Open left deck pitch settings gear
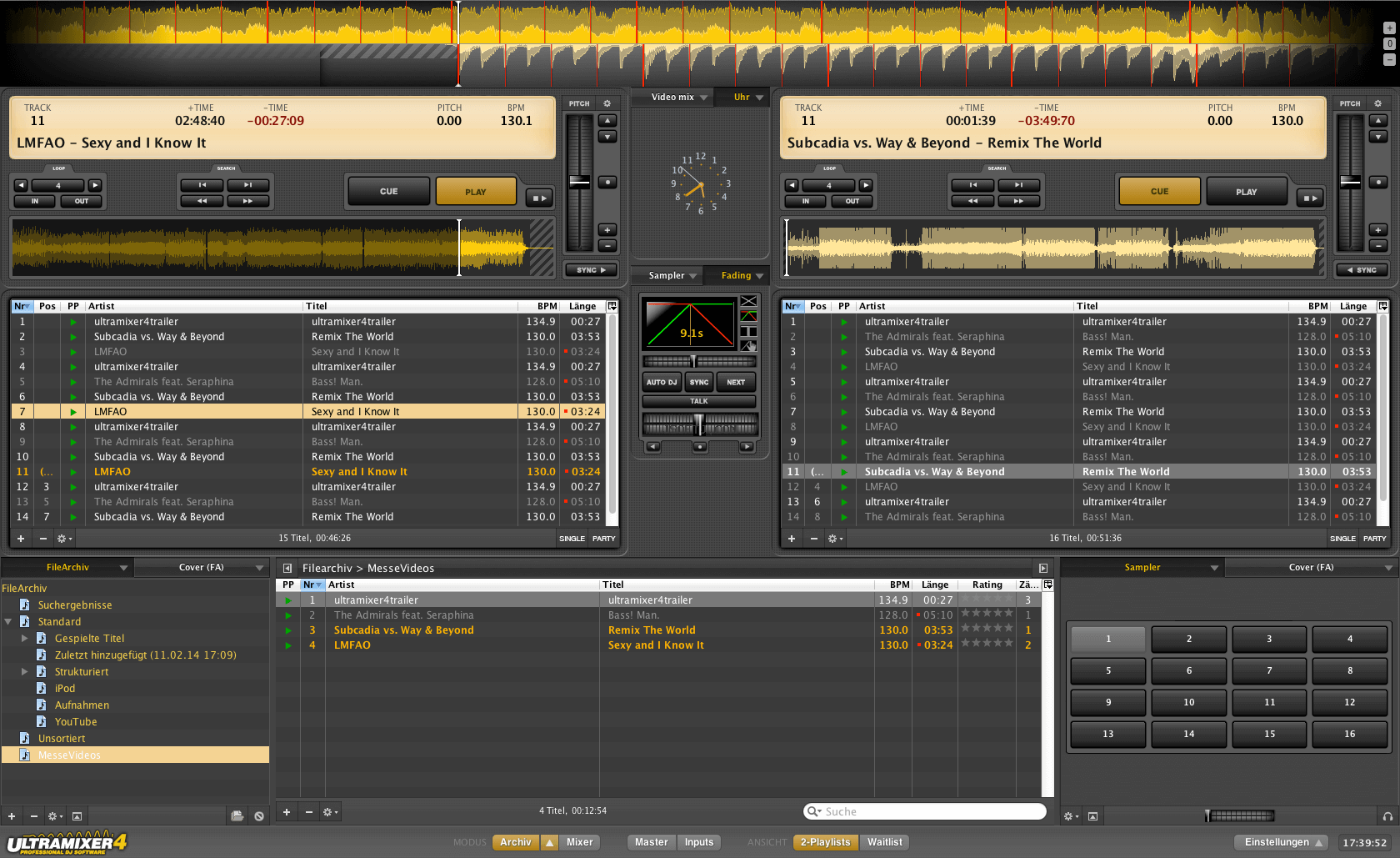Screen dimensions: 1400x858 click(607, 103)
